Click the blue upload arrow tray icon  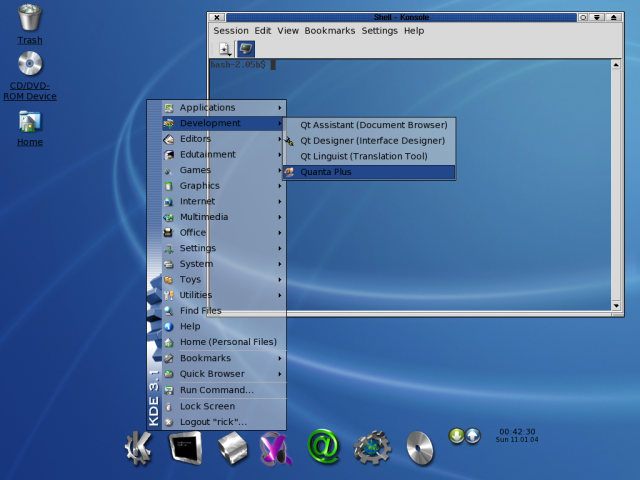click(x=473, y=436)
